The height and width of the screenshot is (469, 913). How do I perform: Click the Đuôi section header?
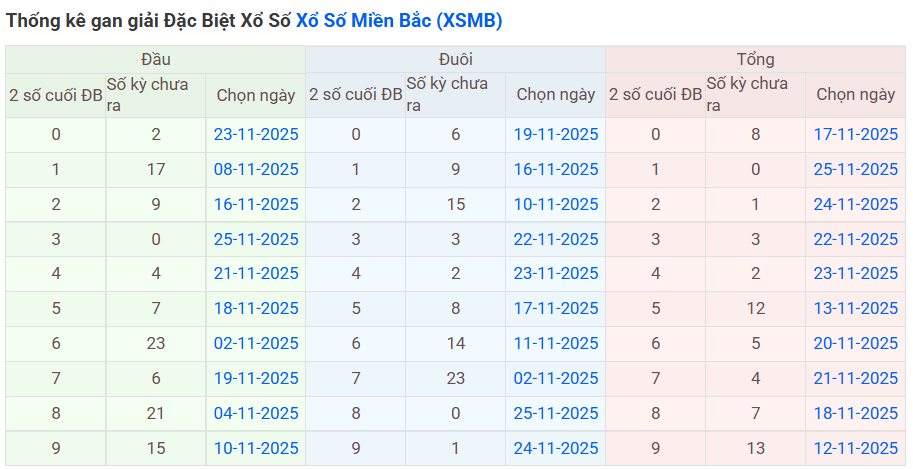pos(455,59)
